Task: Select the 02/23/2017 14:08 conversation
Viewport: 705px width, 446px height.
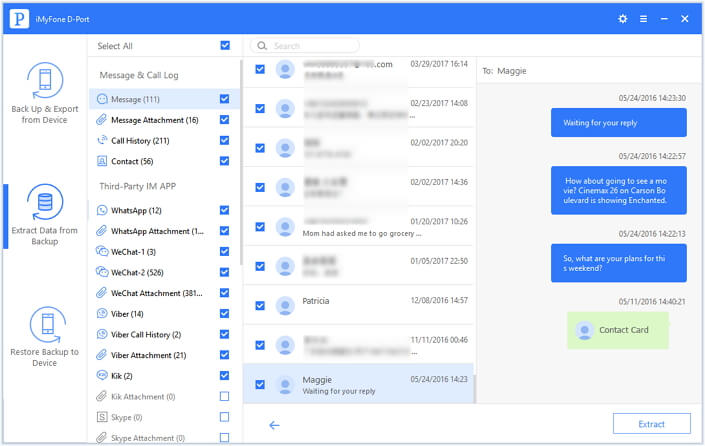Action: 358,108
